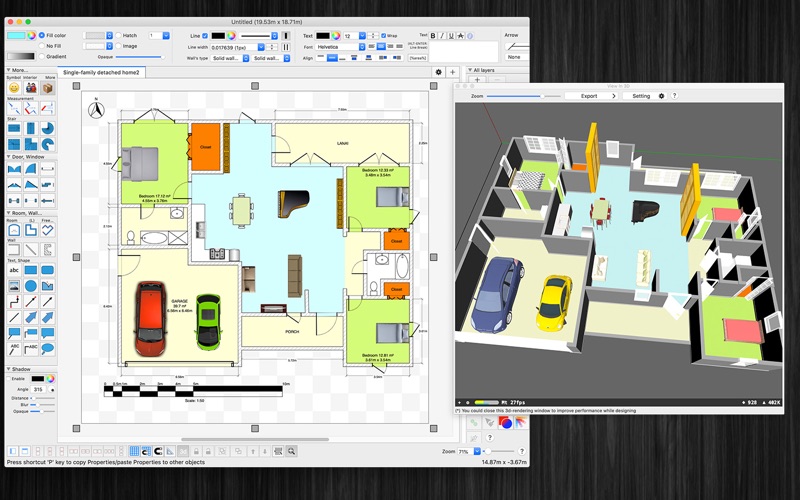The height and width of the screenshot is (500, 800).
Task: Select the double-door tool in Door, Window
Action: 14,169
